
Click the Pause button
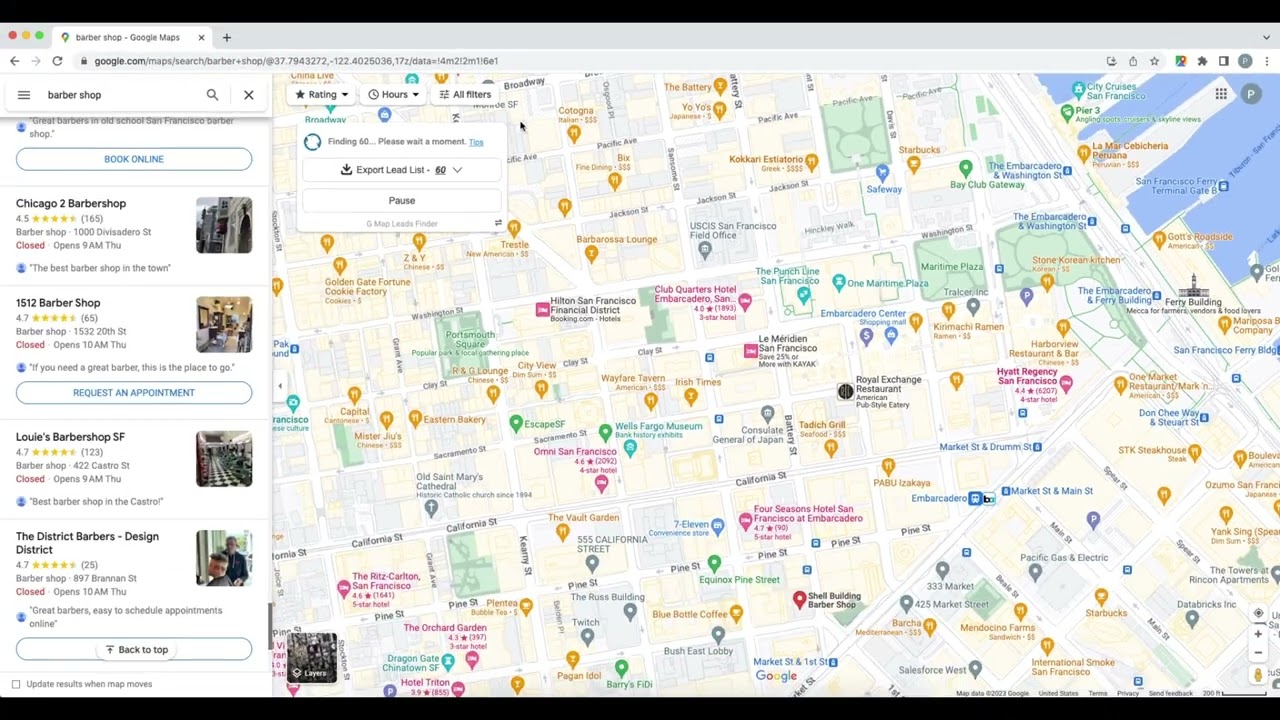coord(401,200)
